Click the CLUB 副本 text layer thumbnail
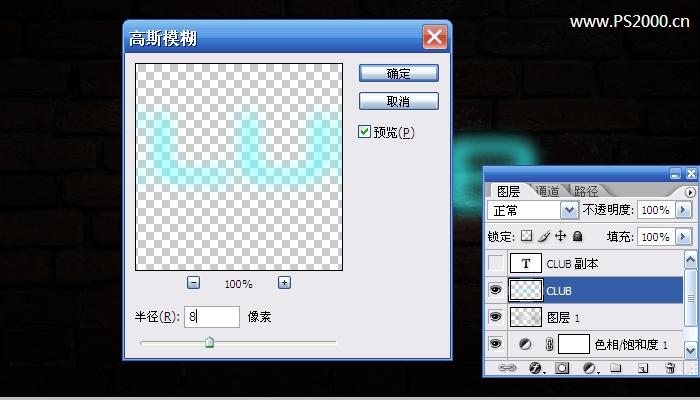Viewport: 700px width, 400px height. (526, 263)
